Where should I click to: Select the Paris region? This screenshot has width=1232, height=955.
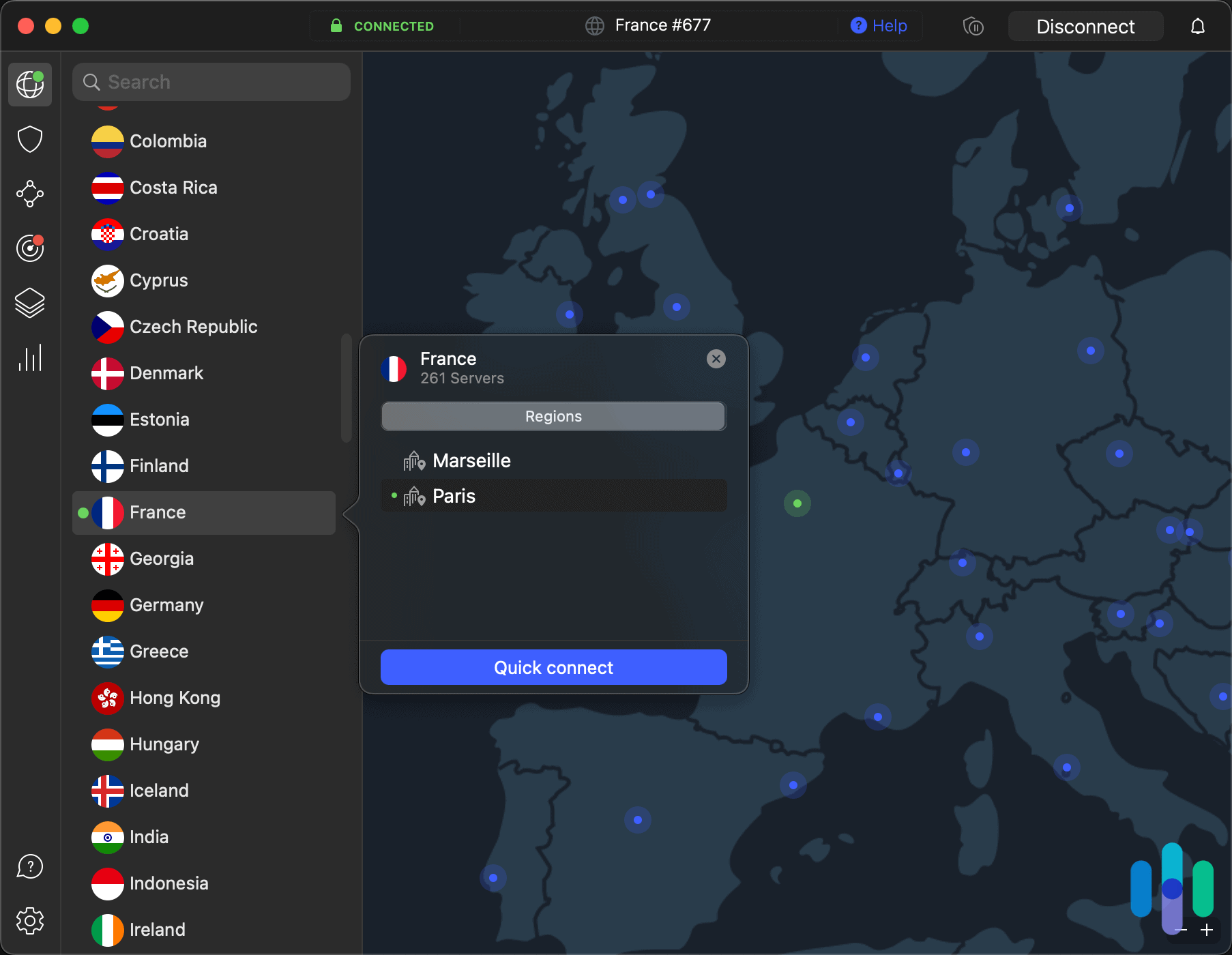[454, 495]
